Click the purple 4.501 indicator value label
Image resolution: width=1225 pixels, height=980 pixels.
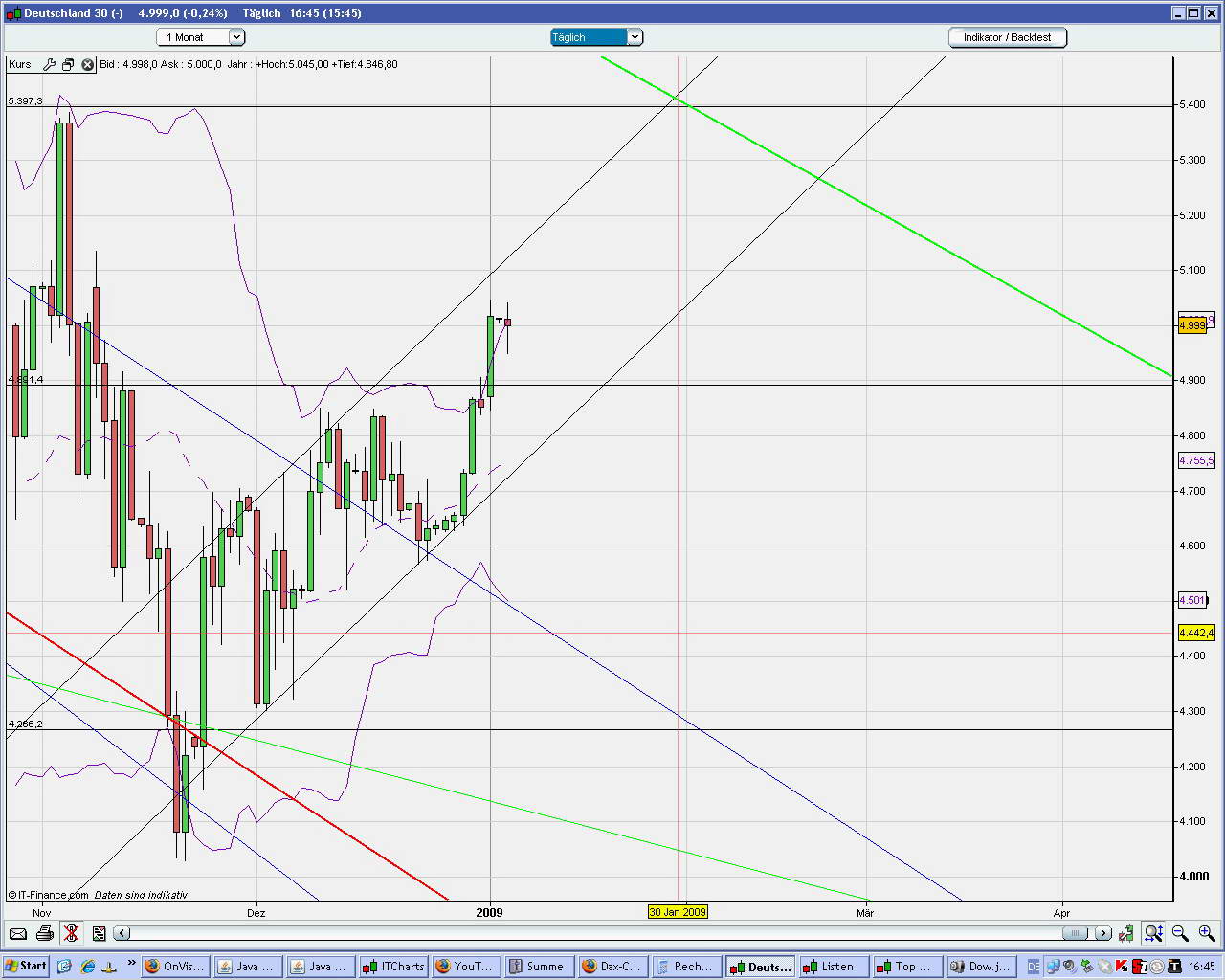pos(1192,600)
